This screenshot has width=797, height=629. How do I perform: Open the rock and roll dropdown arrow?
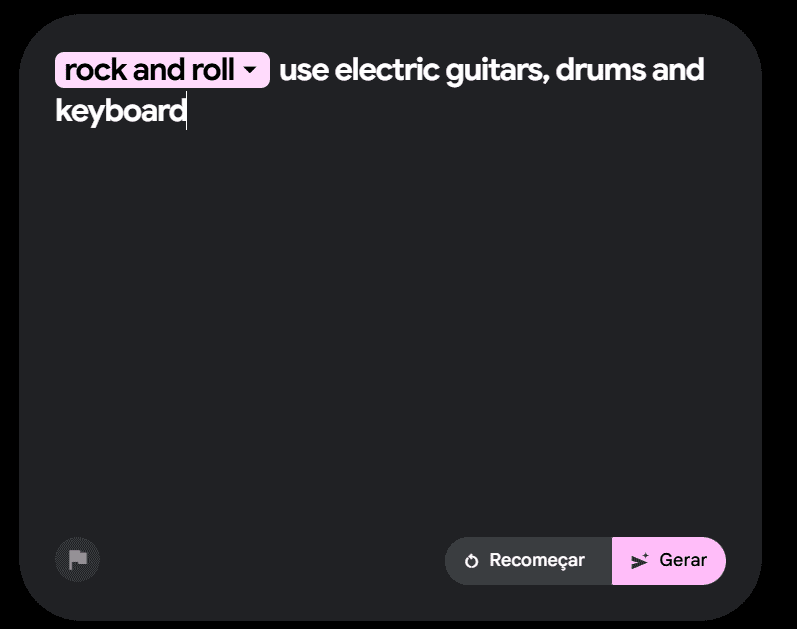251,71
